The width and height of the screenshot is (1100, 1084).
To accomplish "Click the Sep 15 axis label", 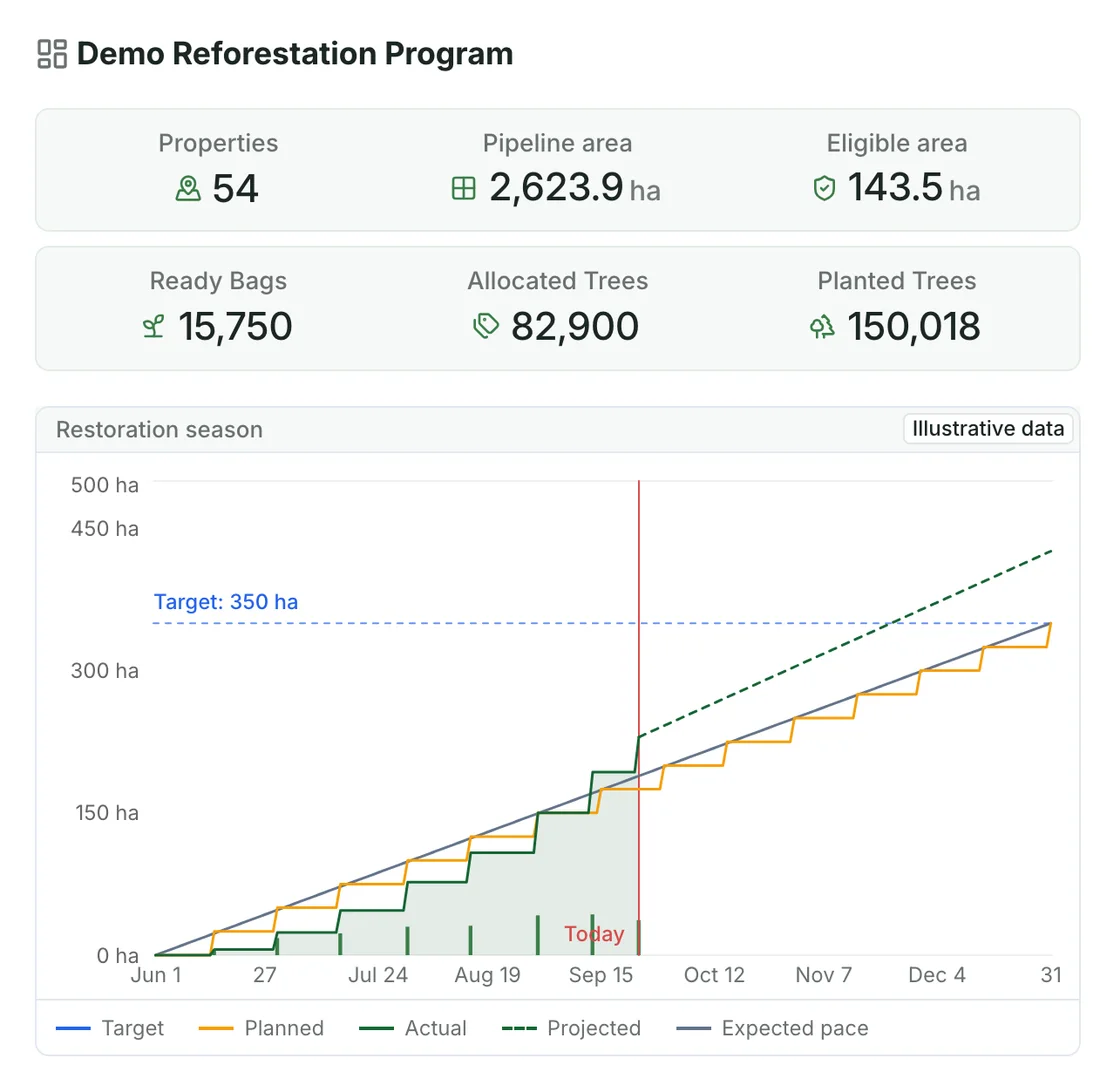I will tap(601, 975).
